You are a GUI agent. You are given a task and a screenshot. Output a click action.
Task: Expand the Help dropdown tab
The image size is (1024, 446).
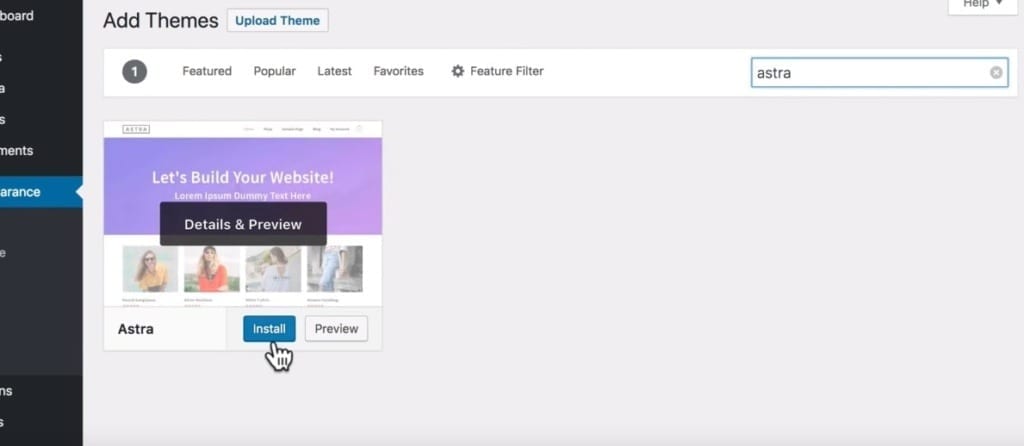(x=983, y=5)
